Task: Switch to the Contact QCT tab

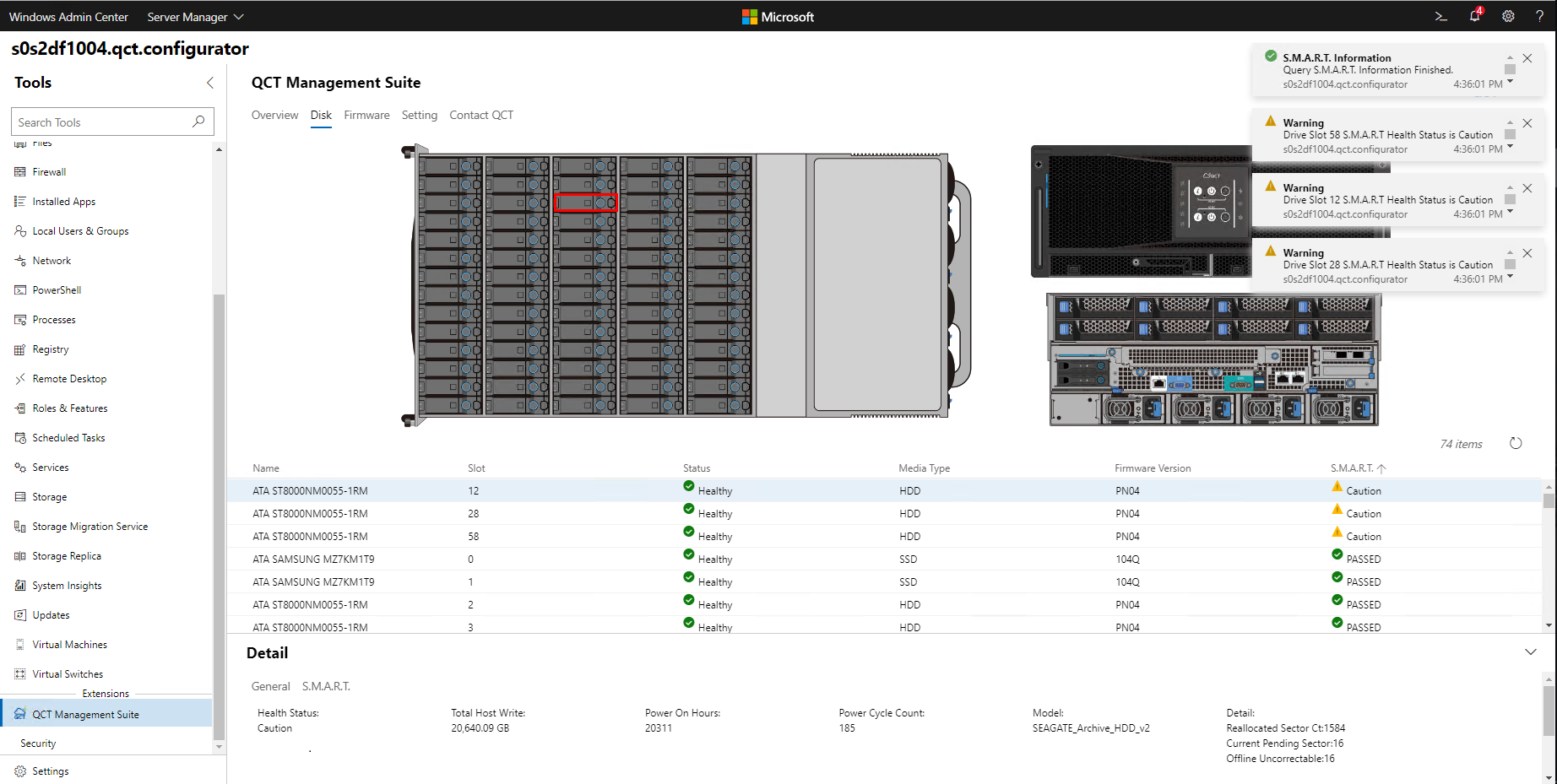Action: (481, 116)
